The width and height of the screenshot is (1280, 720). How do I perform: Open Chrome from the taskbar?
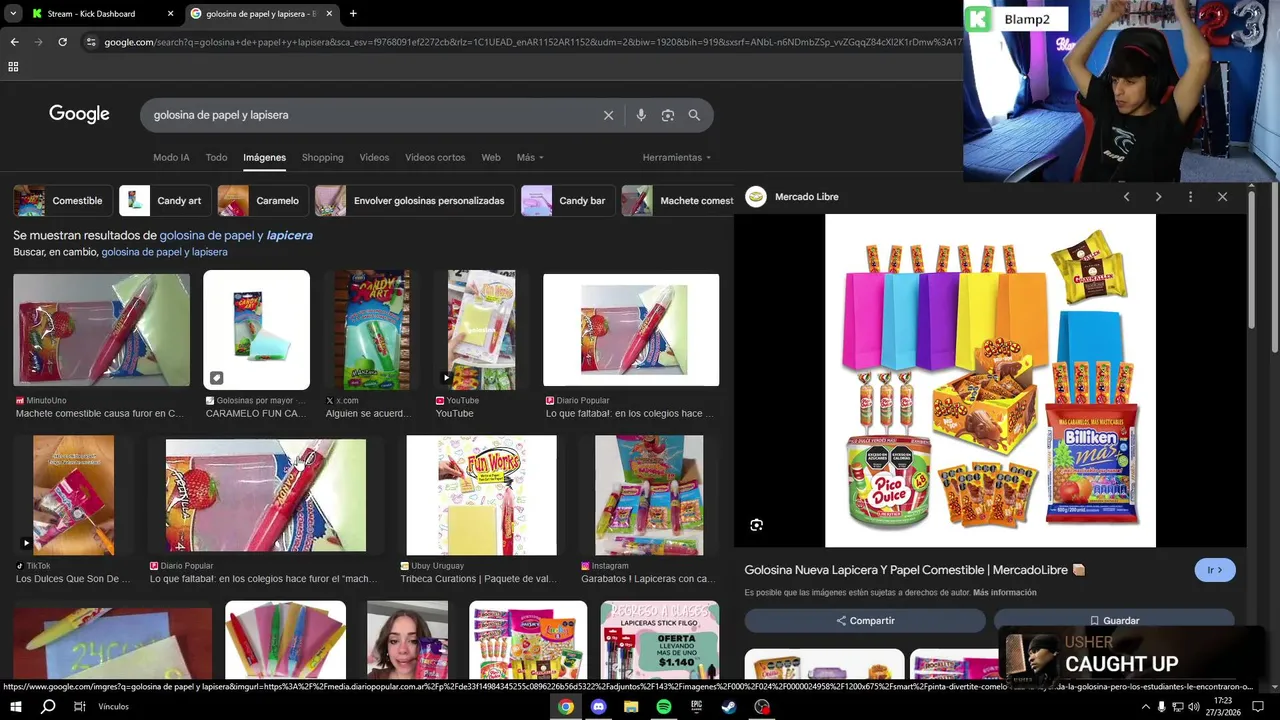coord(566,706)
